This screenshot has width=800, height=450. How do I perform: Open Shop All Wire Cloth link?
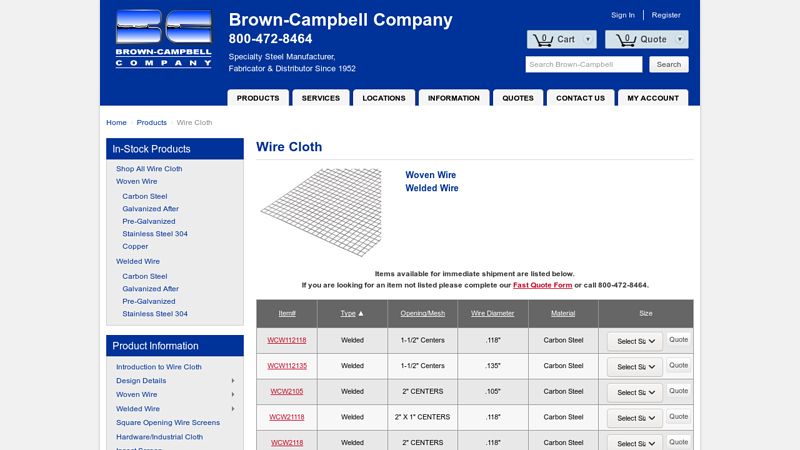coord(149,169)
